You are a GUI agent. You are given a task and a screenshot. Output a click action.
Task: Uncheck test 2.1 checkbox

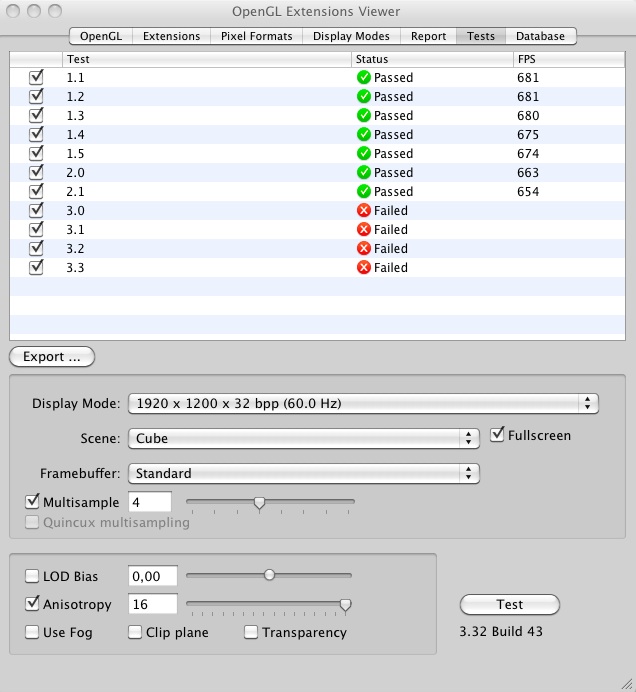36,192
